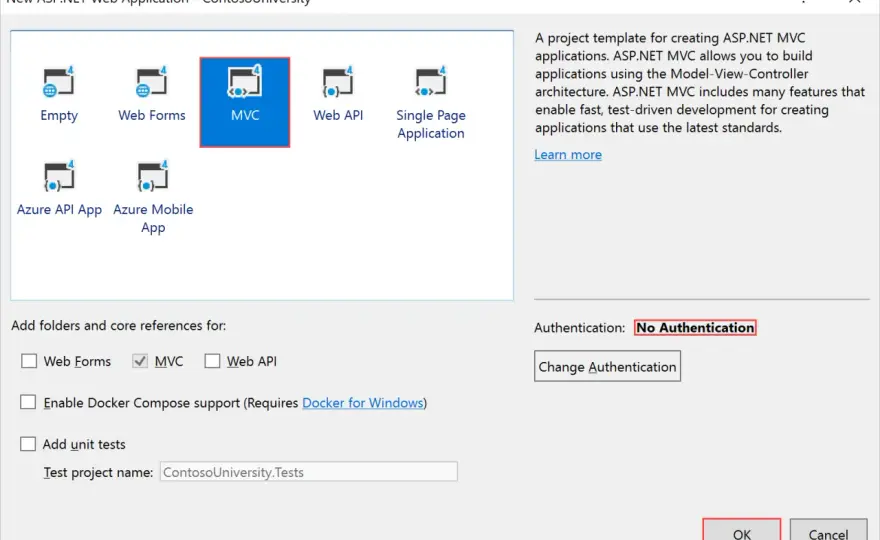Toggle the MVC core references checkbox
Viewport: 880px width, 540px height.
point(140,361)
